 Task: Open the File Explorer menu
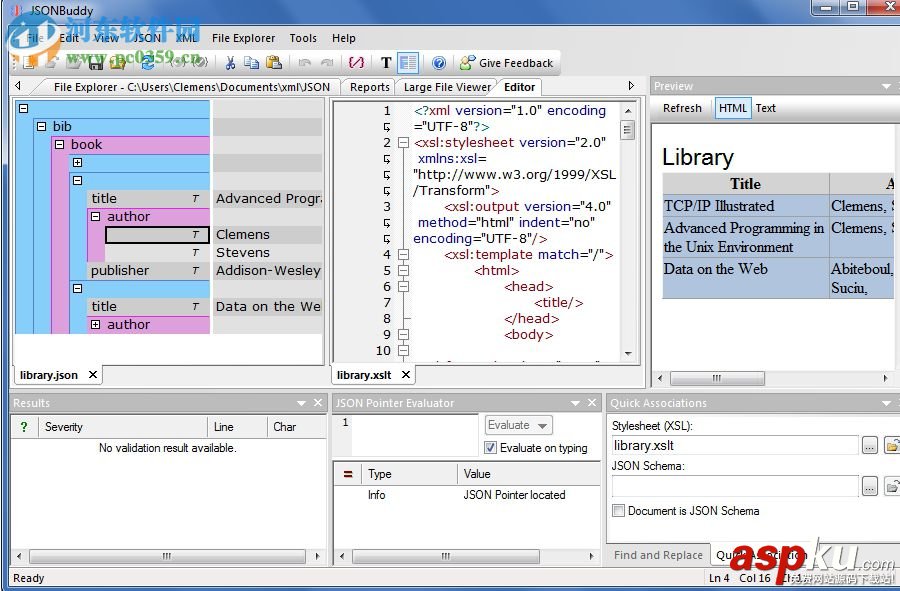click(243, 38)
